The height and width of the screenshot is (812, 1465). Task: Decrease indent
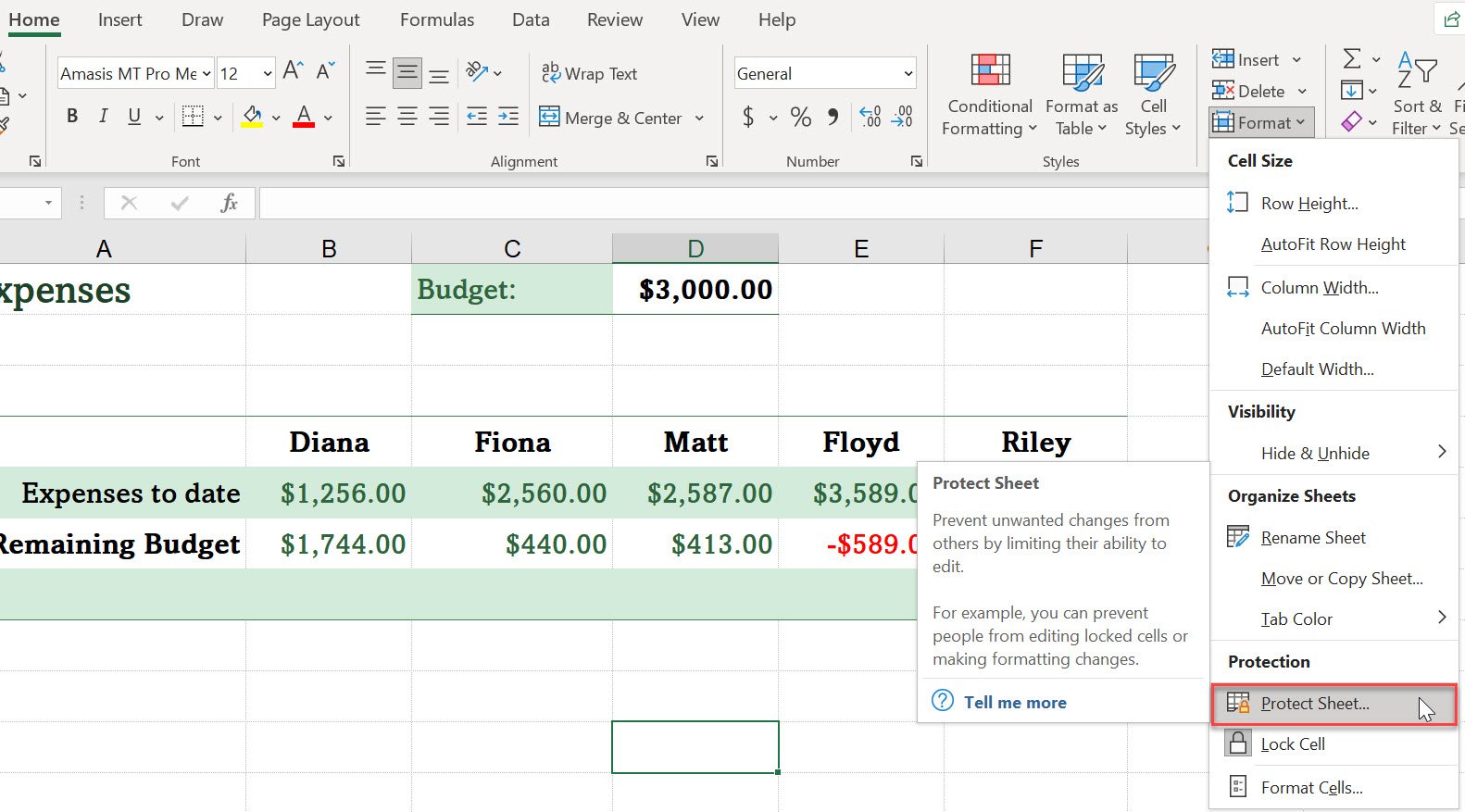476,117
